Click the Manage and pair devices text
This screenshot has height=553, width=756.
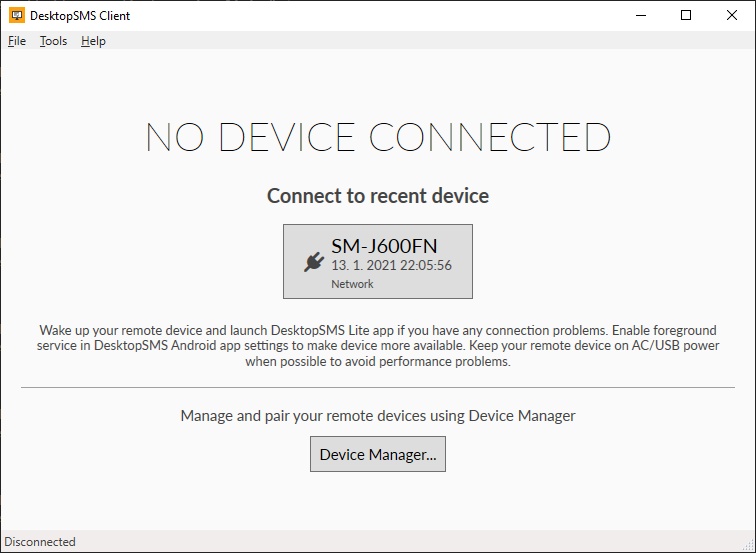[x=378, y=415]
